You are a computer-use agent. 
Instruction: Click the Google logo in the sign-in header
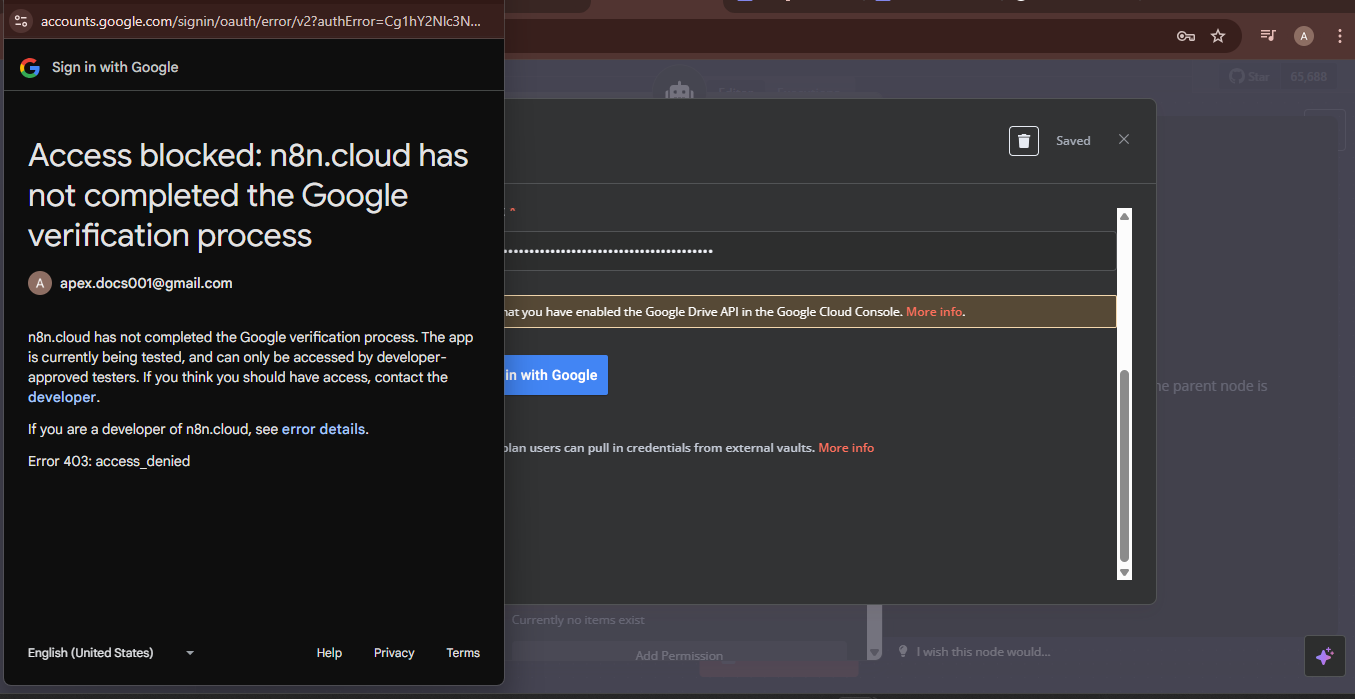pos(30,67)
